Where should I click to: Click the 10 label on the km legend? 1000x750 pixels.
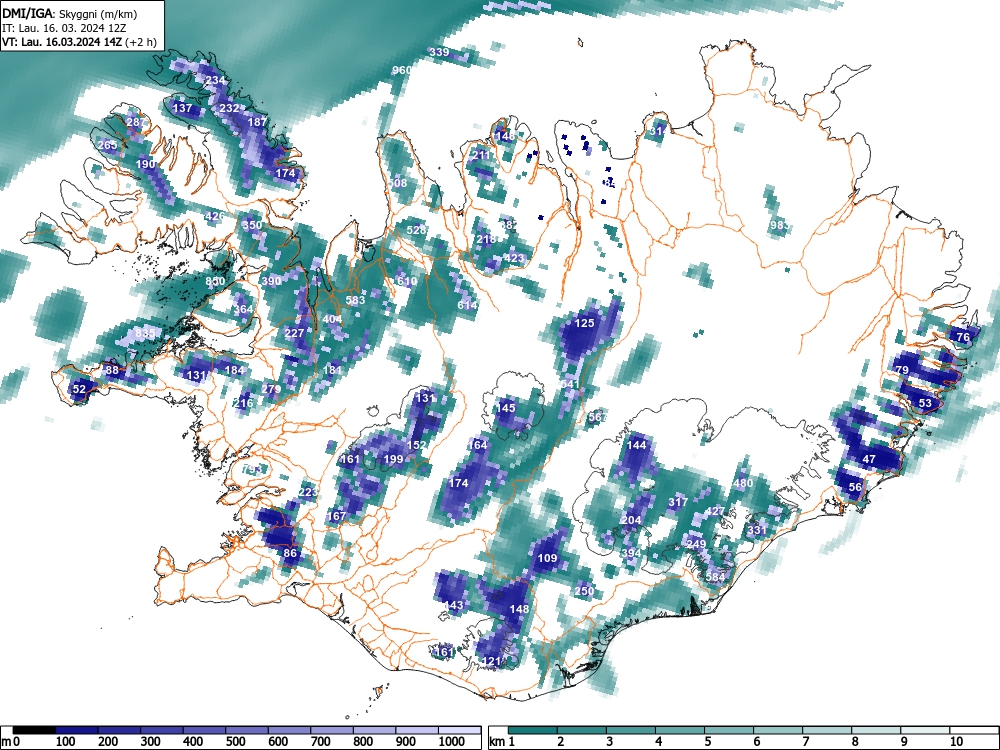955,742
